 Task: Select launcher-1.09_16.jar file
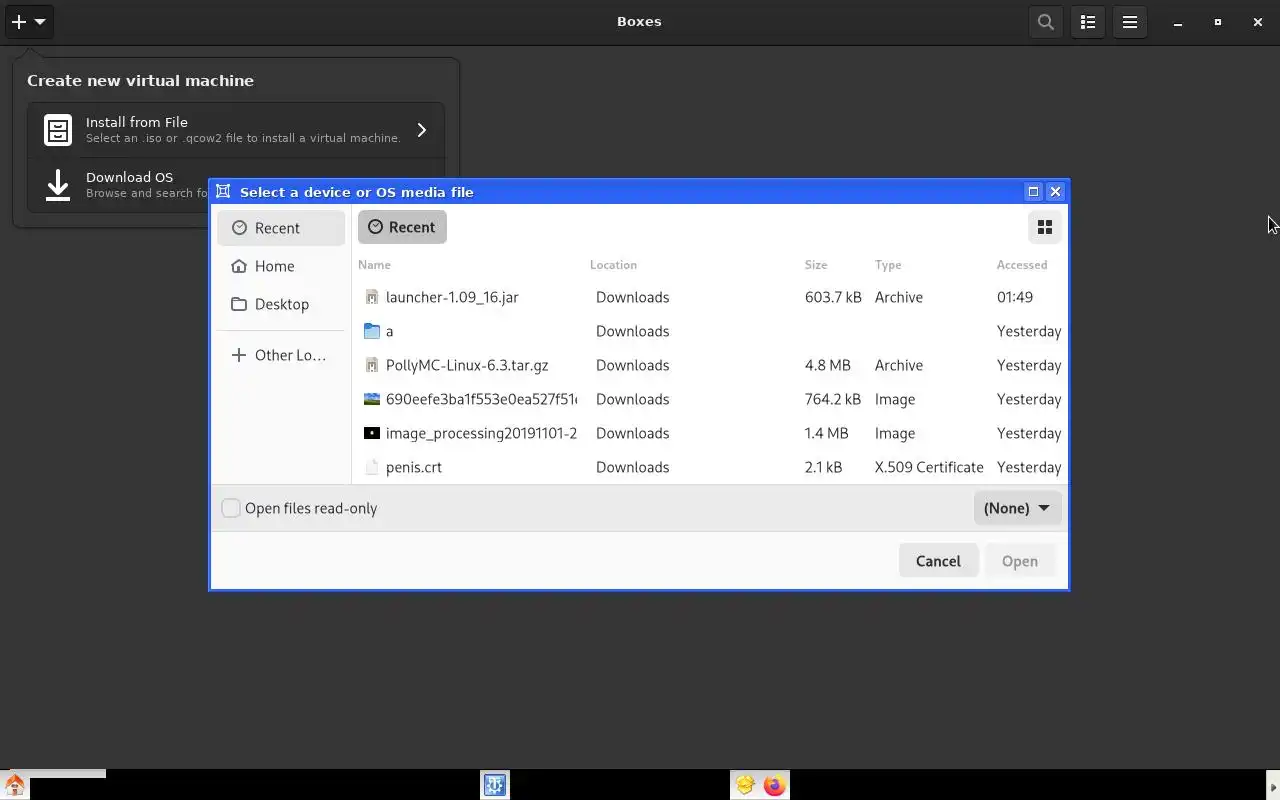click(x=710, y=297)
